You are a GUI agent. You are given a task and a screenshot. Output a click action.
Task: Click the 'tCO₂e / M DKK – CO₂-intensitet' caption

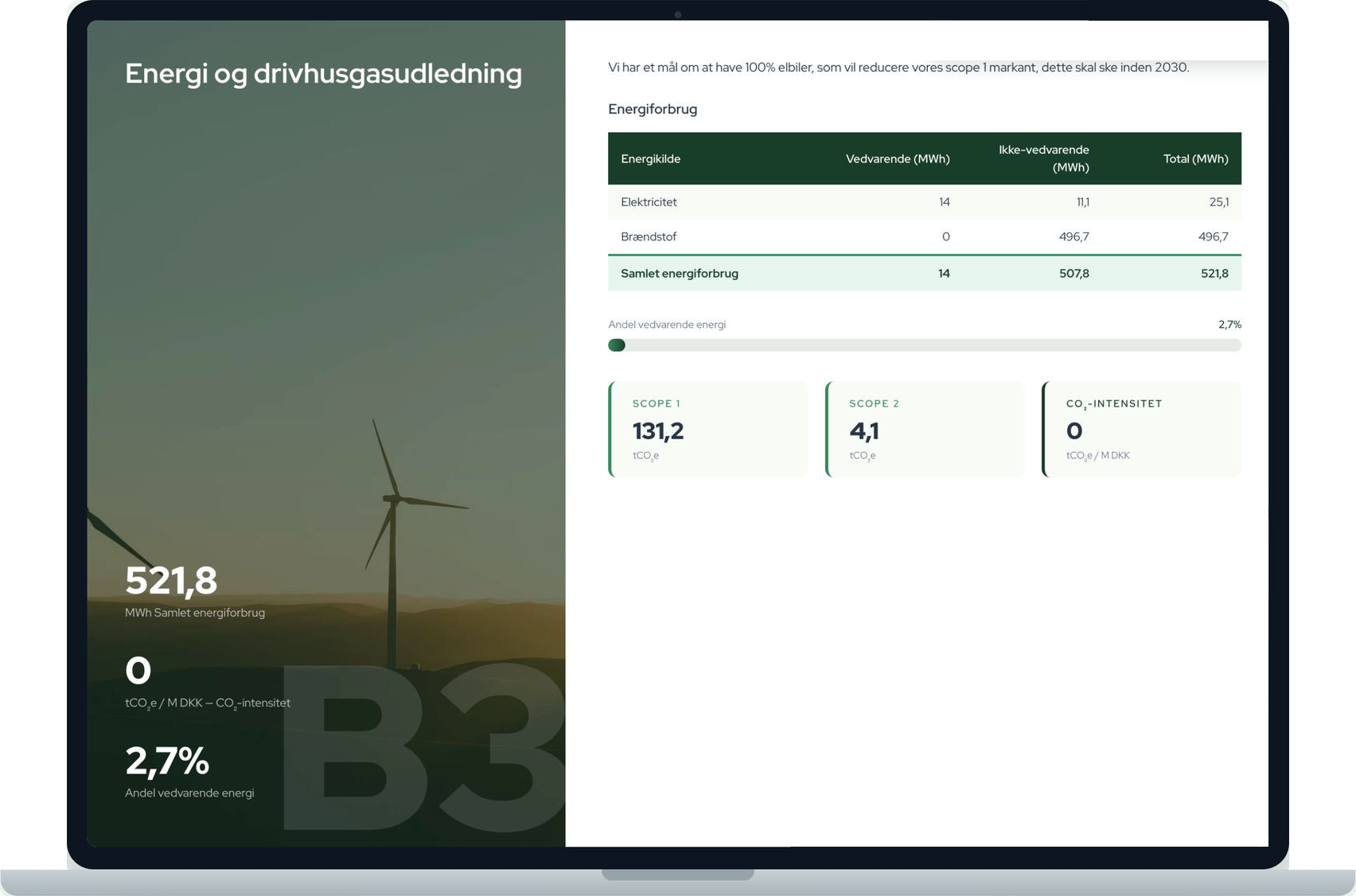coord(208,703)
